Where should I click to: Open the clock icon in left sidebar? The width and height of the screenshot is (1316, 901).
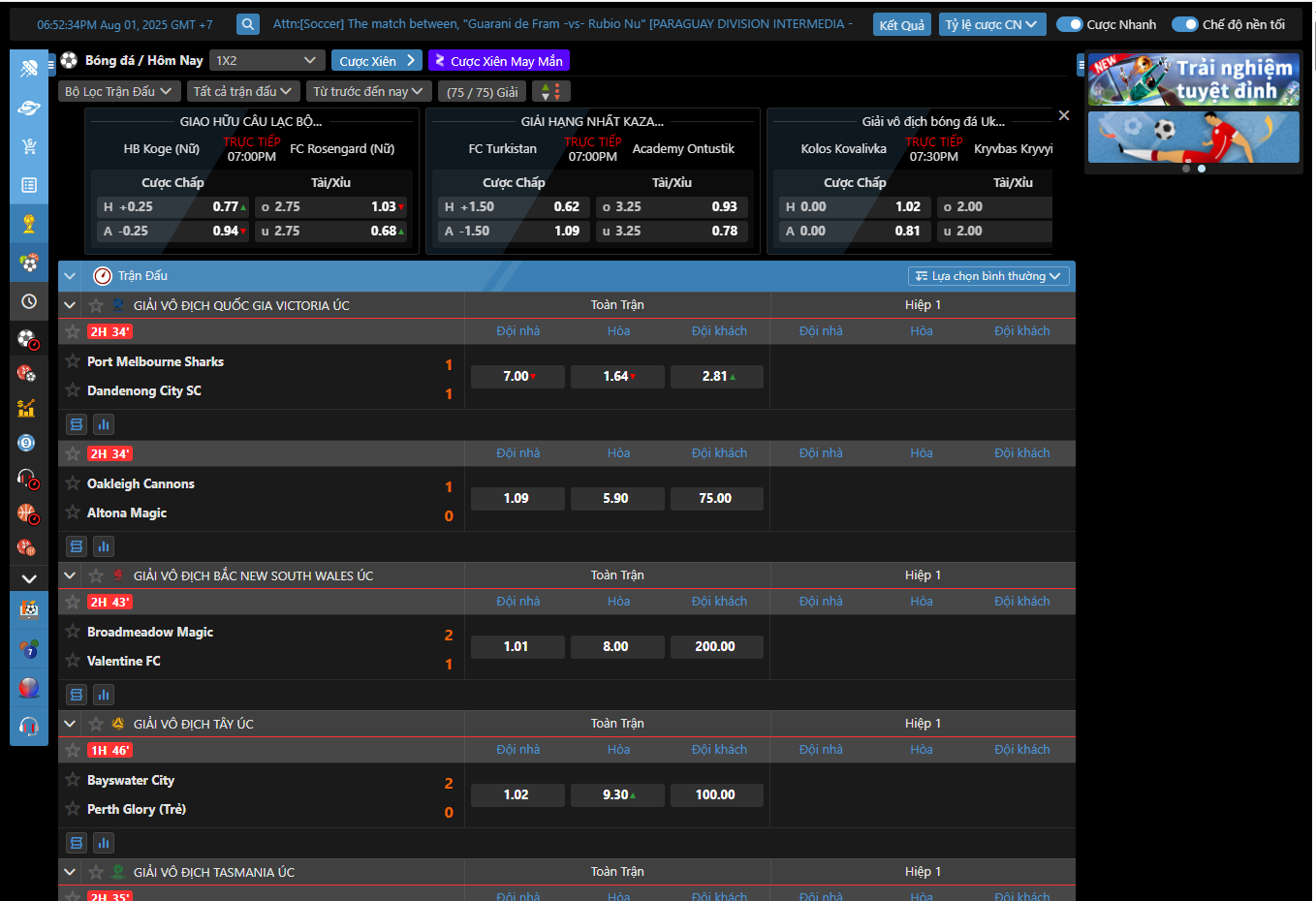coord(29,301)
